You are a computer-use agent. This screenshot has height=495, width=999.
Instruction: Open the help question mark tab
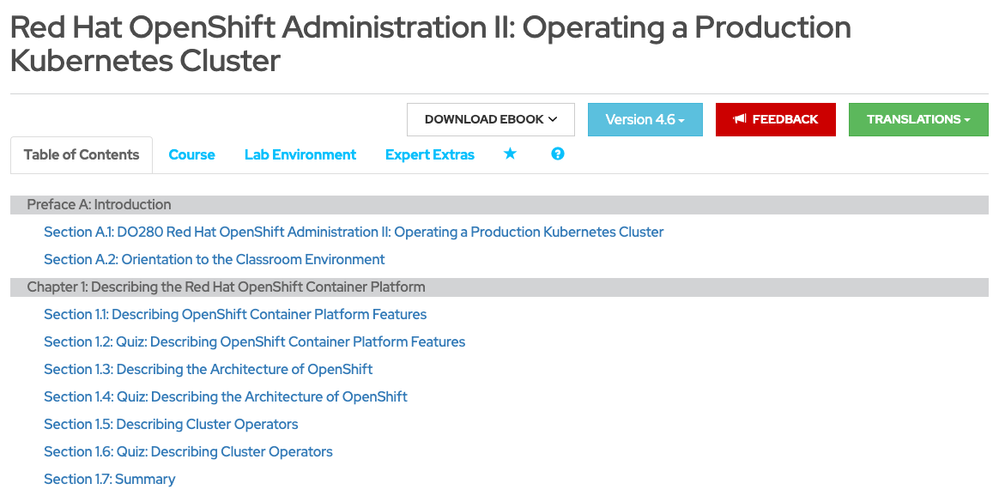tap(558, 154)
